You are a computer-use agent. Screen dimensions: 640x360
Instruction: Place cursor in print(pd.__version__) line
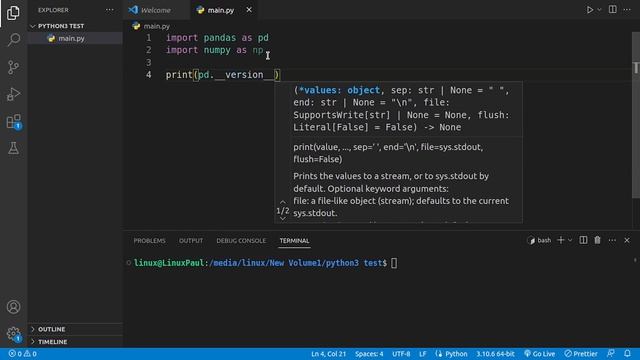(222, 75)
